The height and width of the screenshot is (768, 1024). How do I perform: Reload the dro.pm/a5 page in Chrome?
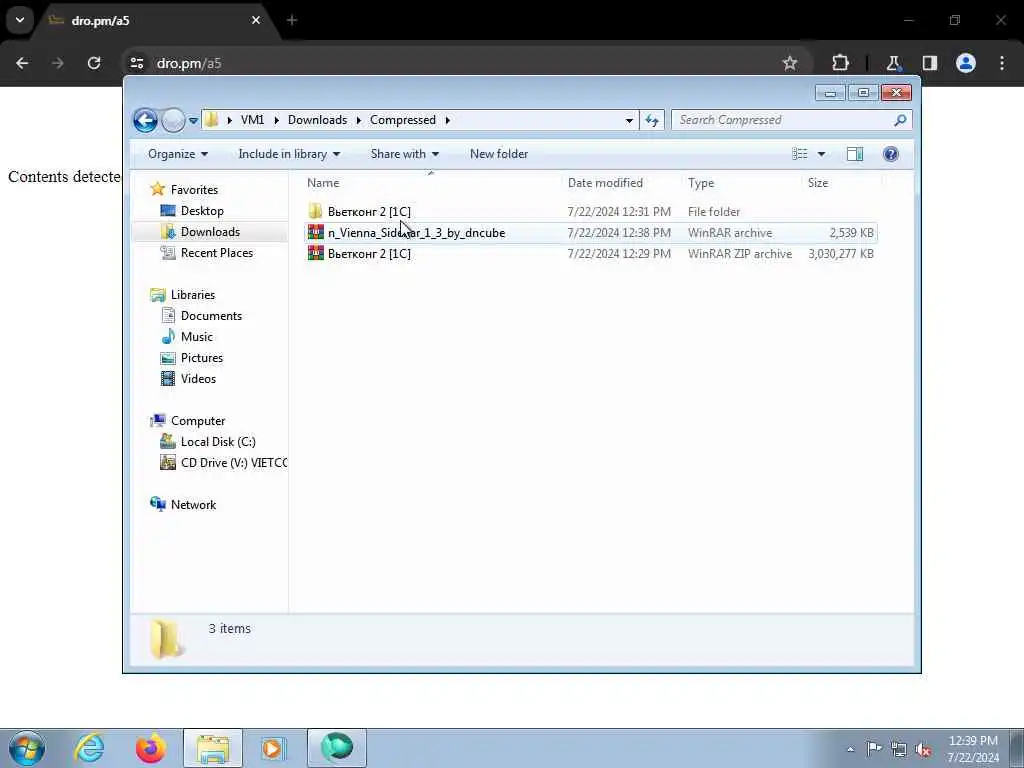[94, 63]
